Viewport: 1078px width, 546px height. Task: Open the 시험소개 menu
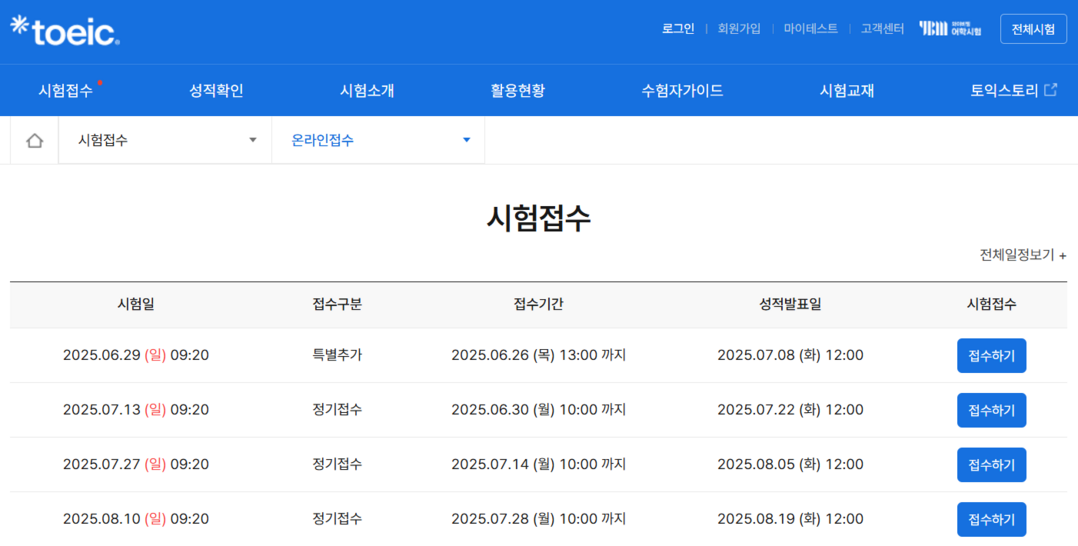point(367,91)
